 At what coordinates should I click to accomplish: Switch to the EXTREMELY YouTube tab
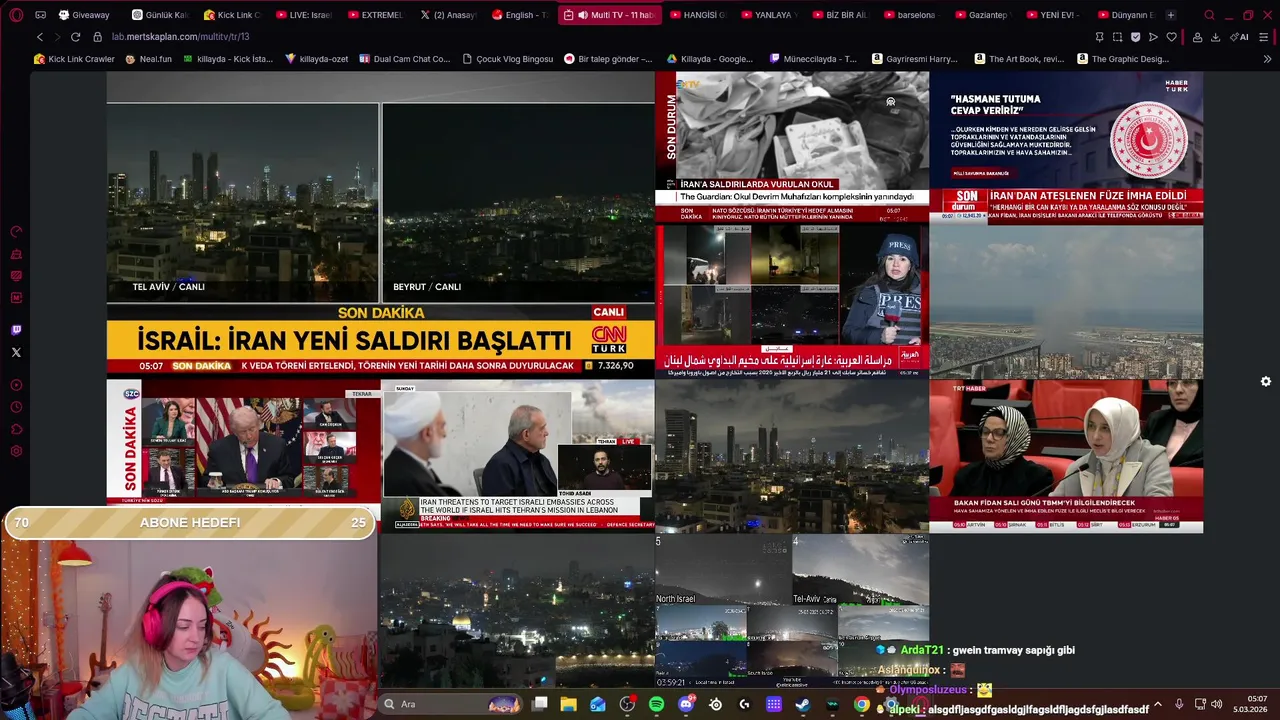[375, 15]
